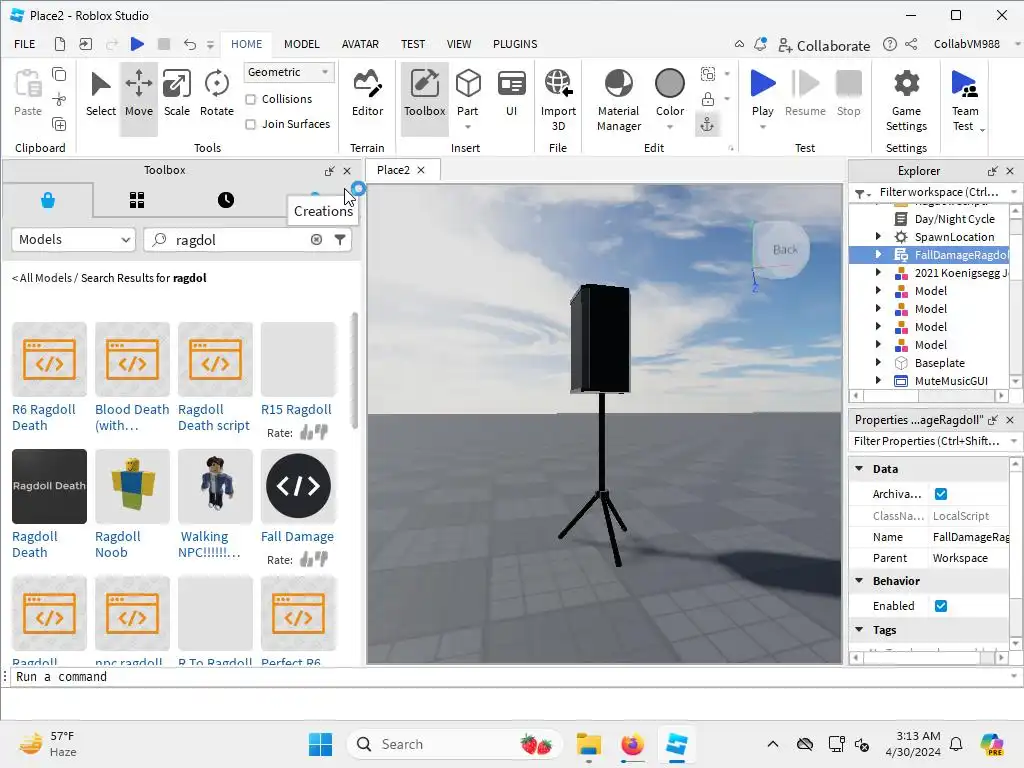Expand the 2021 Koenigsegg model
Screen dimensions: 1024x768
coord(878,272)
